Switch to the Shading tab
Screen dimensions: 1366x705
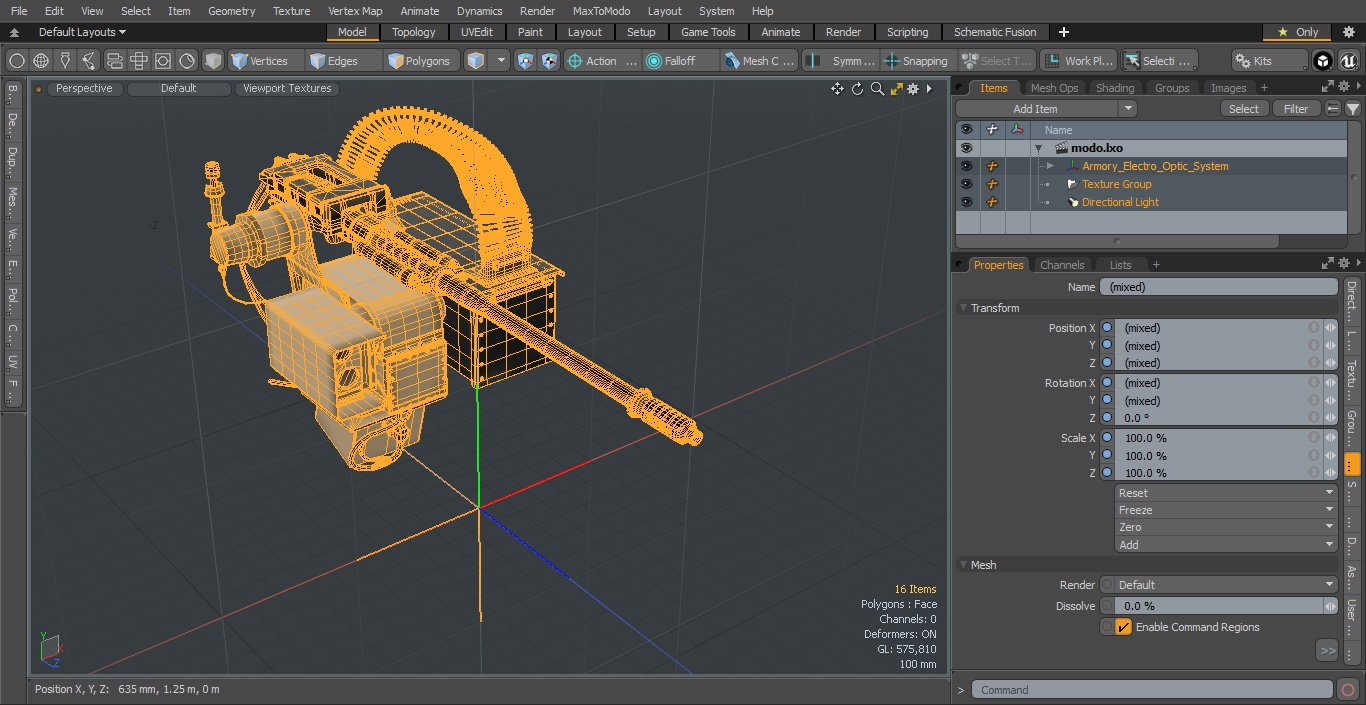point(1115,88)
